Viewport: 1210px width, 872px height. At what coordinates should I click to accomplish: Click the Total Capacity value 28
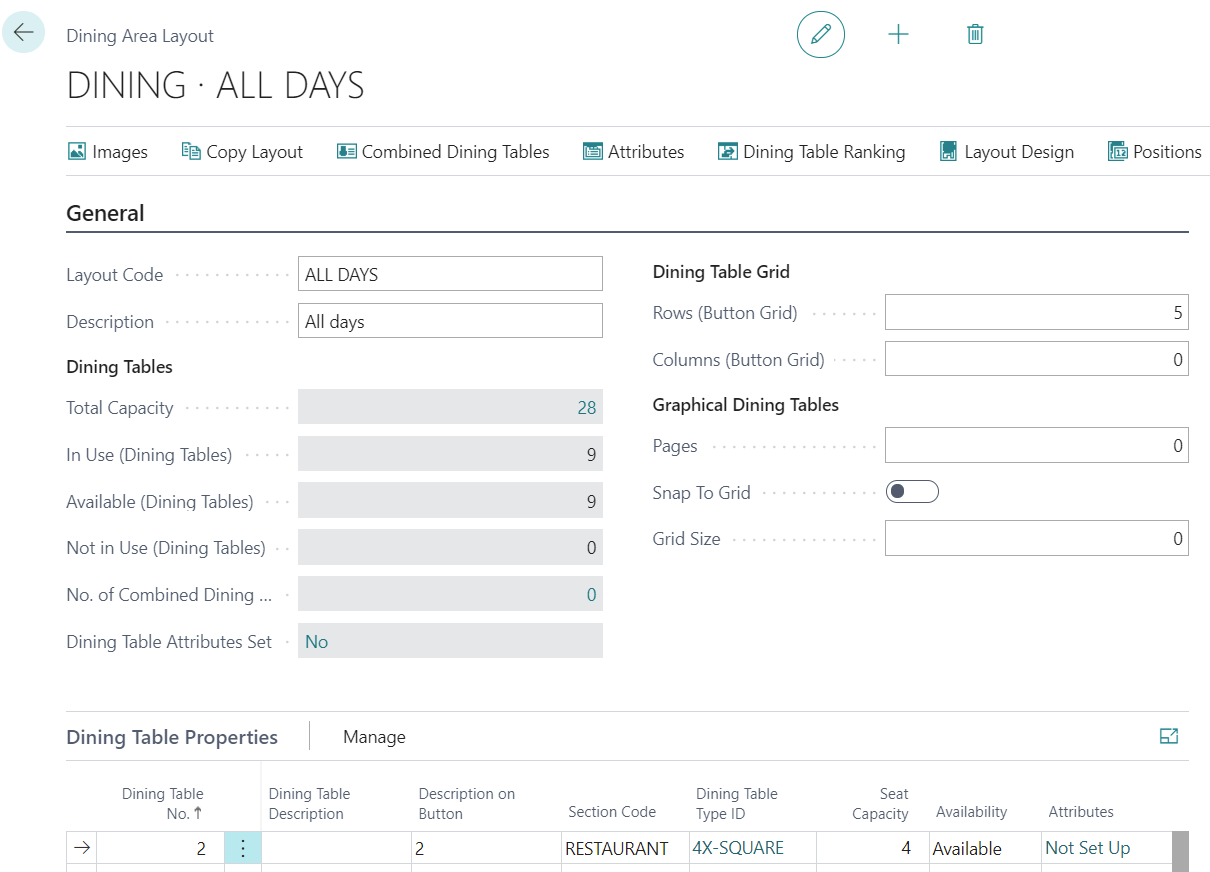[x=586, y=408]
